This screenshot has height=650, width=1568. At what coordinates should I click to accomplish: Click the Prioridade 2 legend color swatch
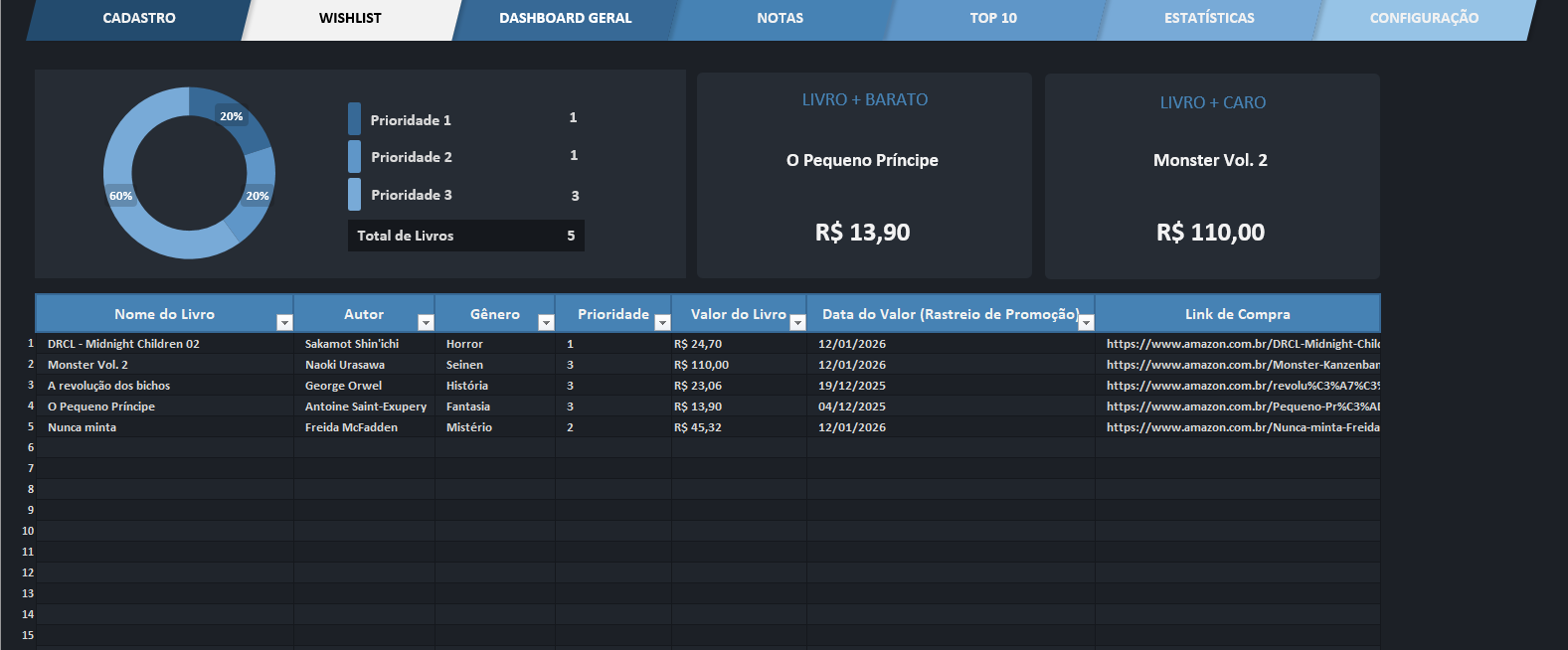point(354,156)
